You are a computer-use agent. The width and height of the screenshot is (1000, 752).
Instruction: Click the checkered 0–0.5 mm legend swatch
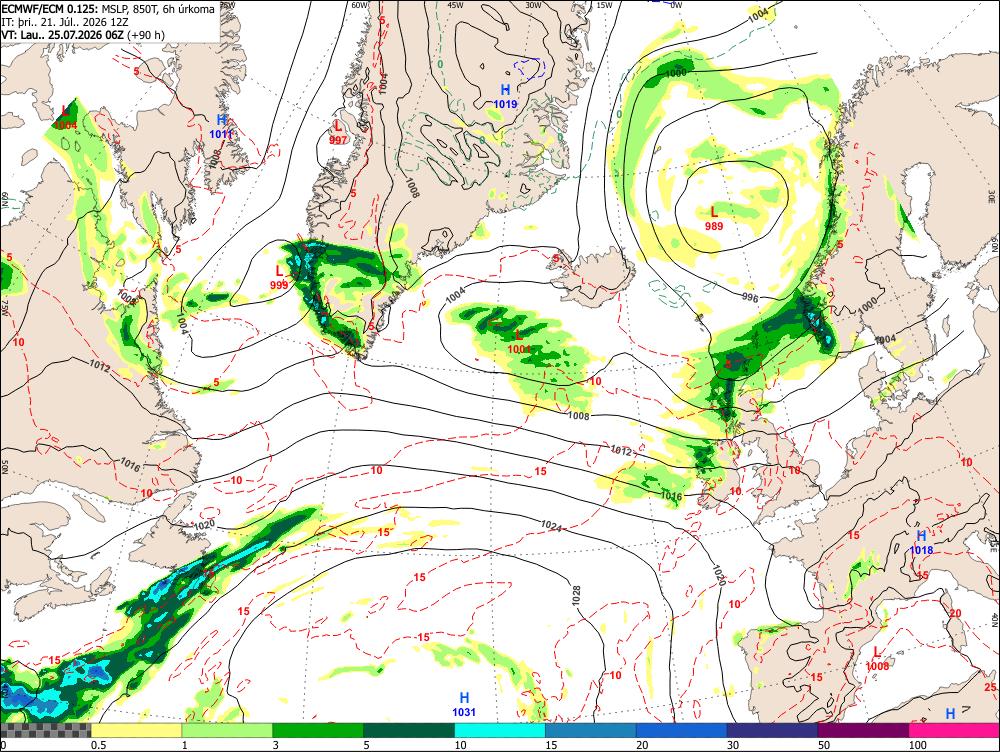pos(45,730)
